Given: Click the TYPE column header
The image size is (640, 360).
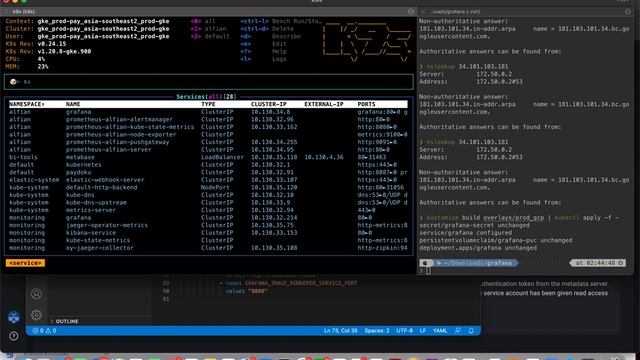Looking at the screenshot, I should pos(208,104).
